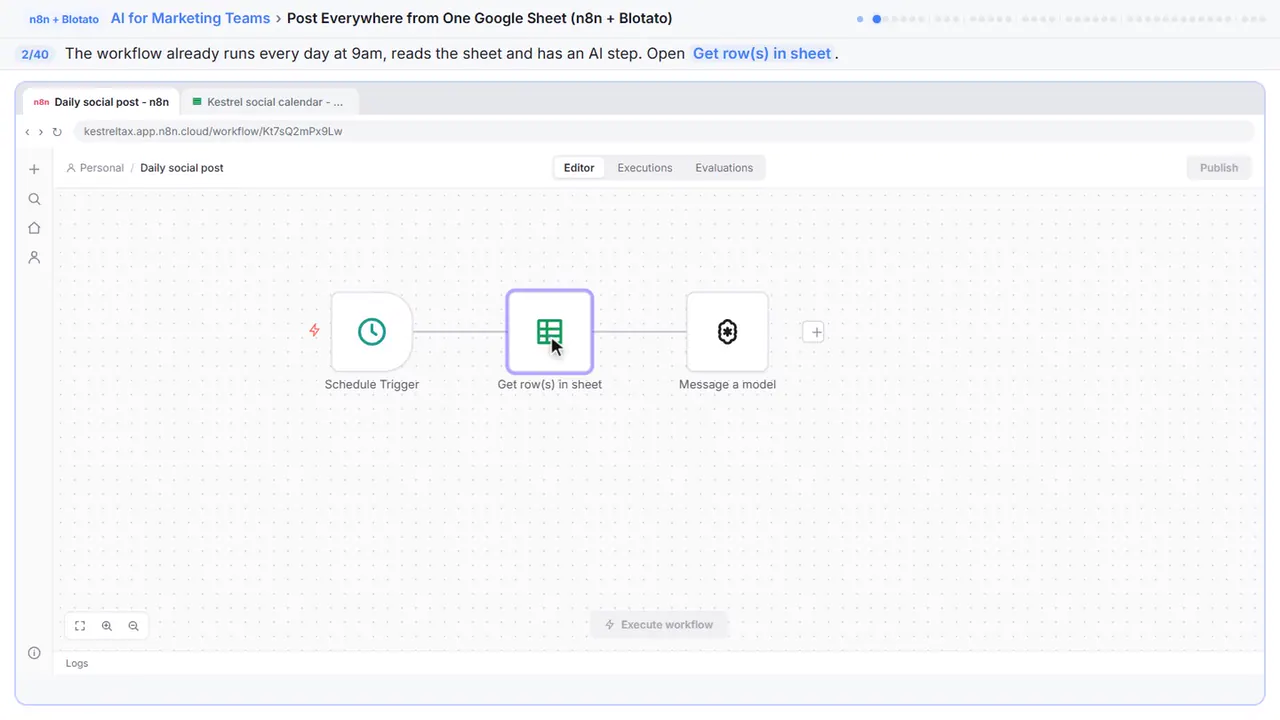Expand the Logs panel
This screenshot has width=1280, height=720.
(x=77, y=663)
